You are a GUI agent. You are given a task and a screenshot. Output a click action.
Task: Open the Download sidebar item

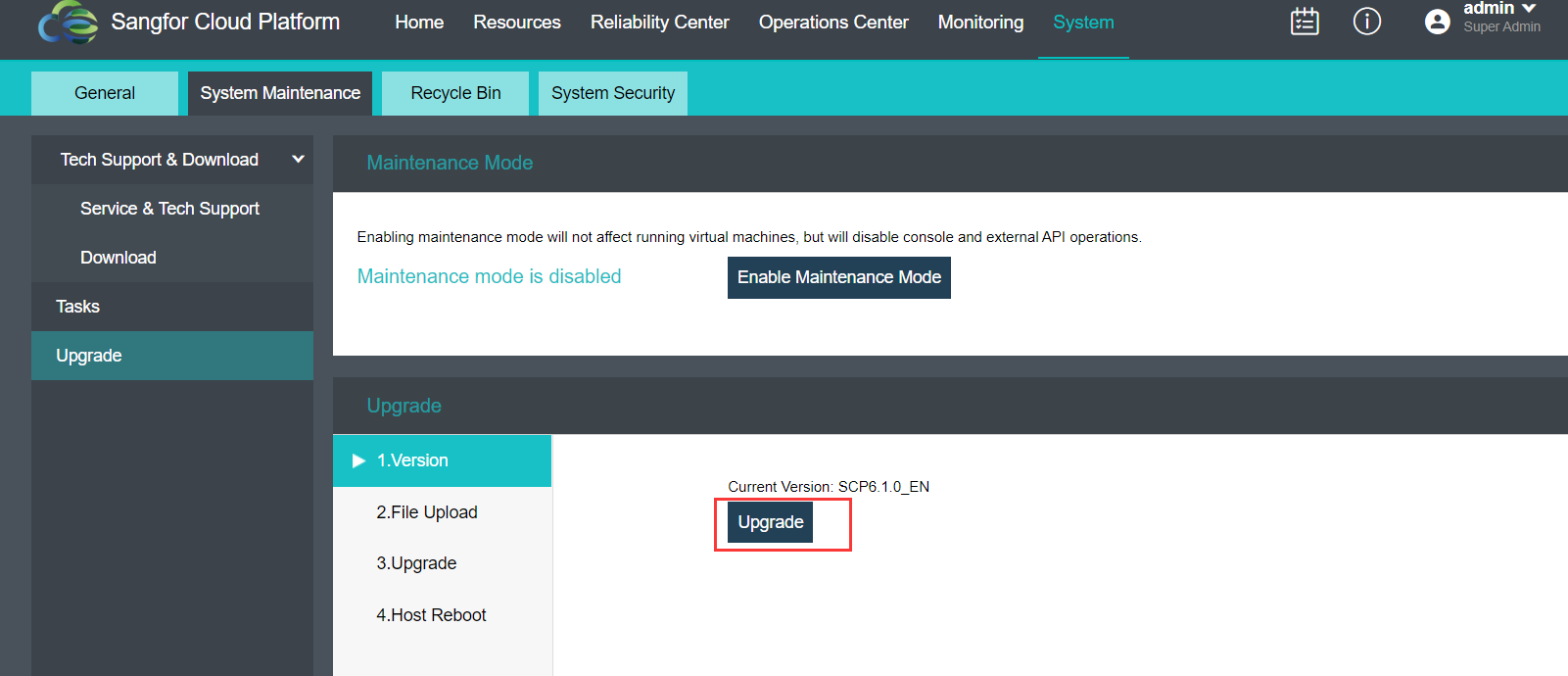point(172,258)
